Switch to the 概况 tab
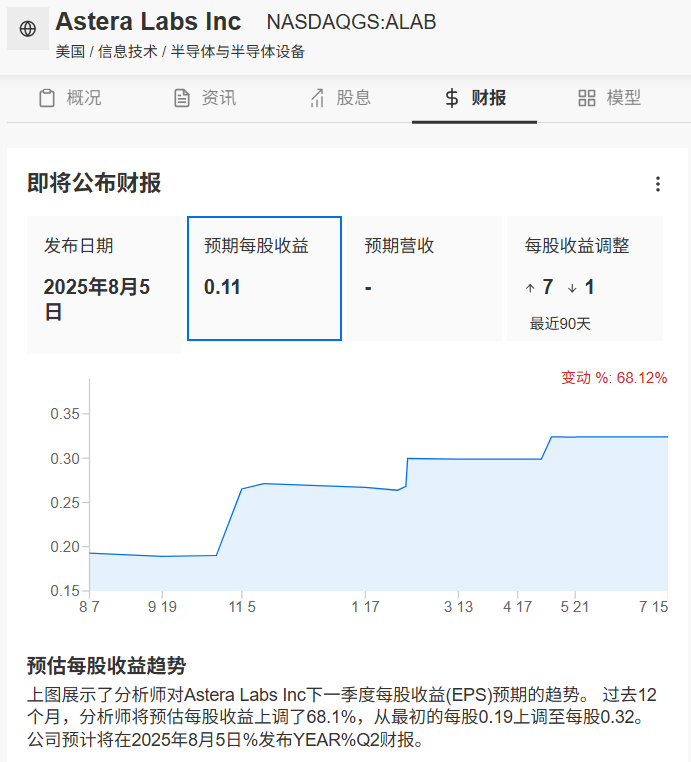 [70, 98]
